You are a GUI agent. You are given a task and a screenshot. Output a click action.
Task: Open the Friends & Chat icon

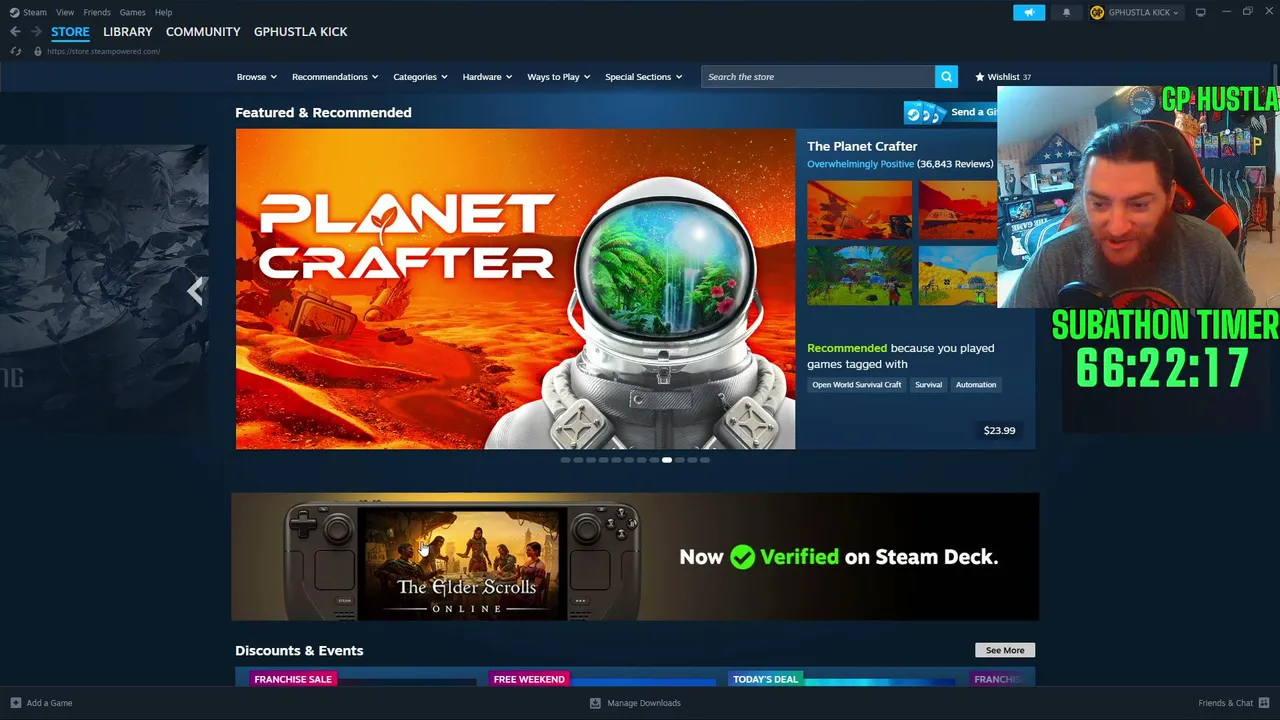pos(1264,703)
